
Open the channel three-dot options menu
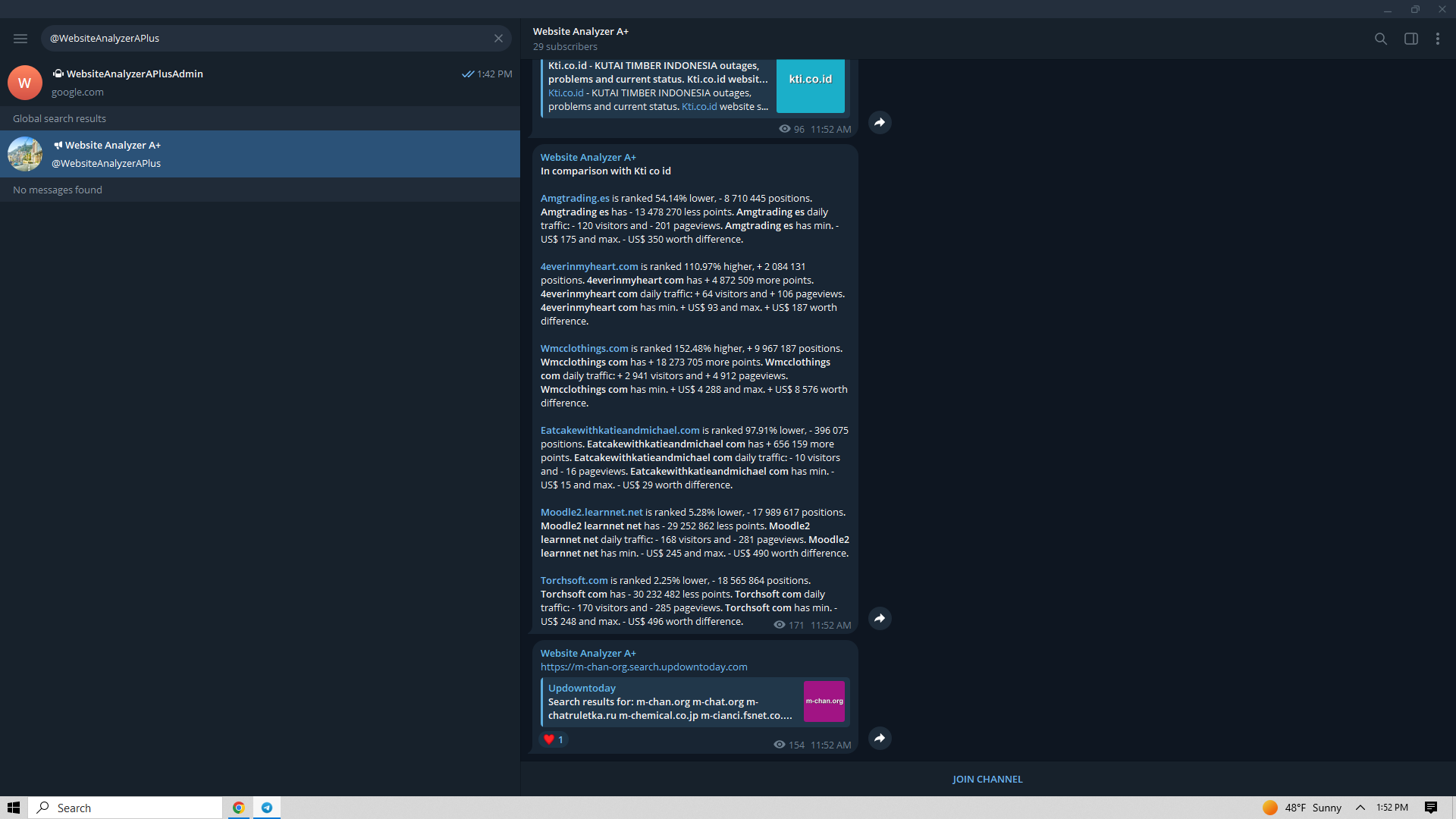[x=1437, y=39]
